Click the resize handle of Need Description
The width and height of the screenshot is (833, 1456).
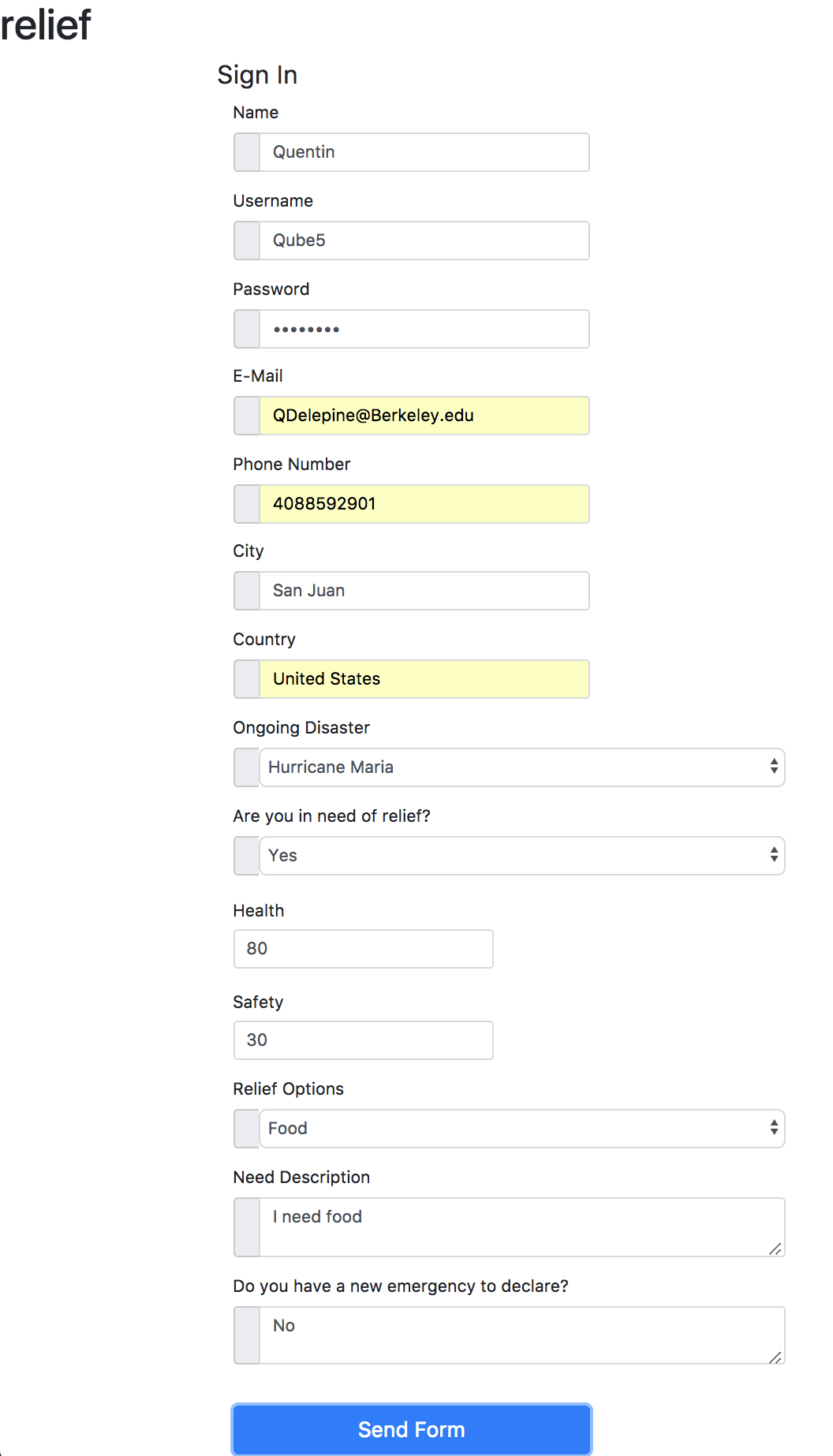pos(775,1249)
